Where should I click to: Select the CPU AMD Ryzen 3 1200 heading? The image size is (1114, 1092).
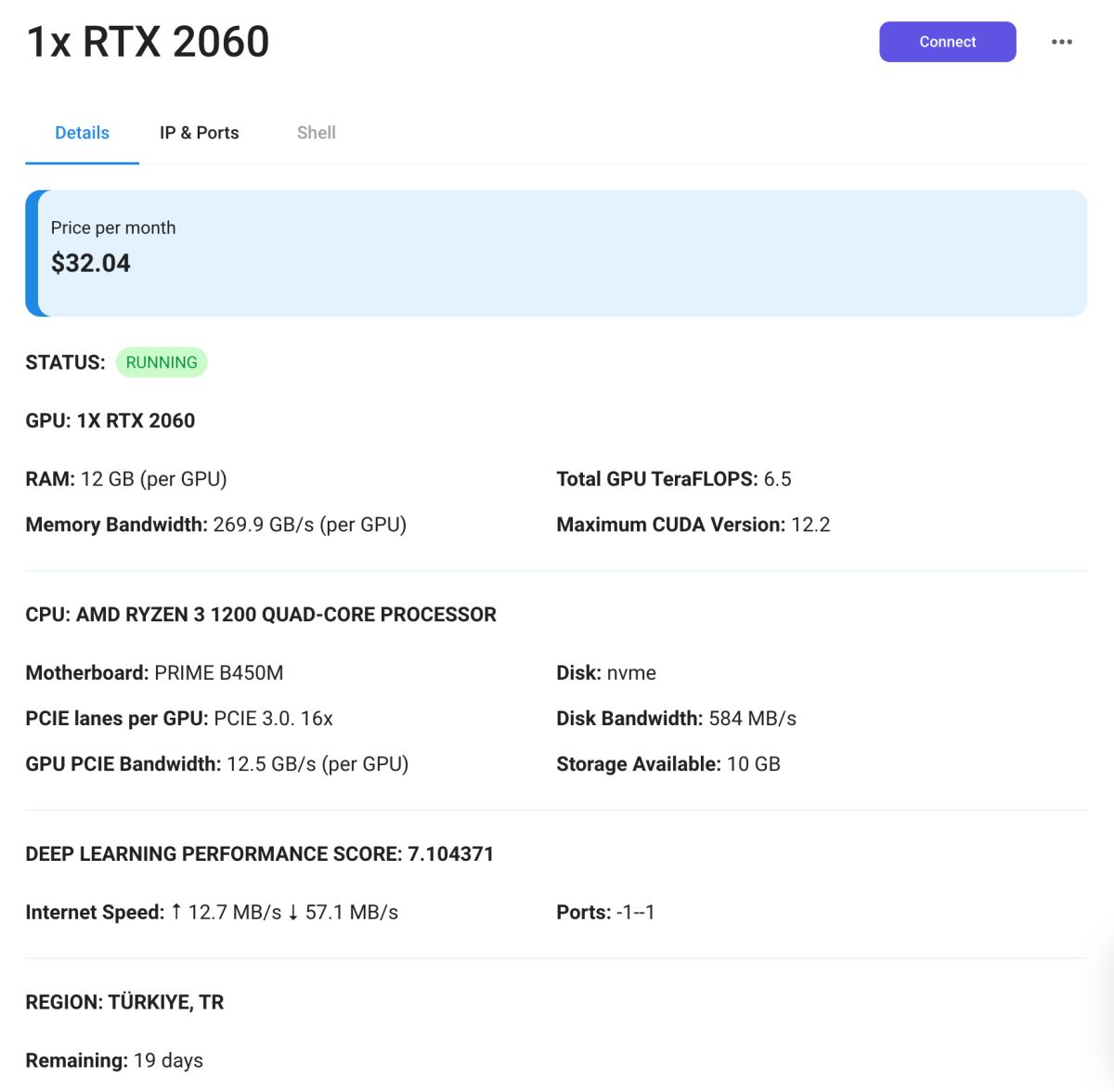[261, 615]
